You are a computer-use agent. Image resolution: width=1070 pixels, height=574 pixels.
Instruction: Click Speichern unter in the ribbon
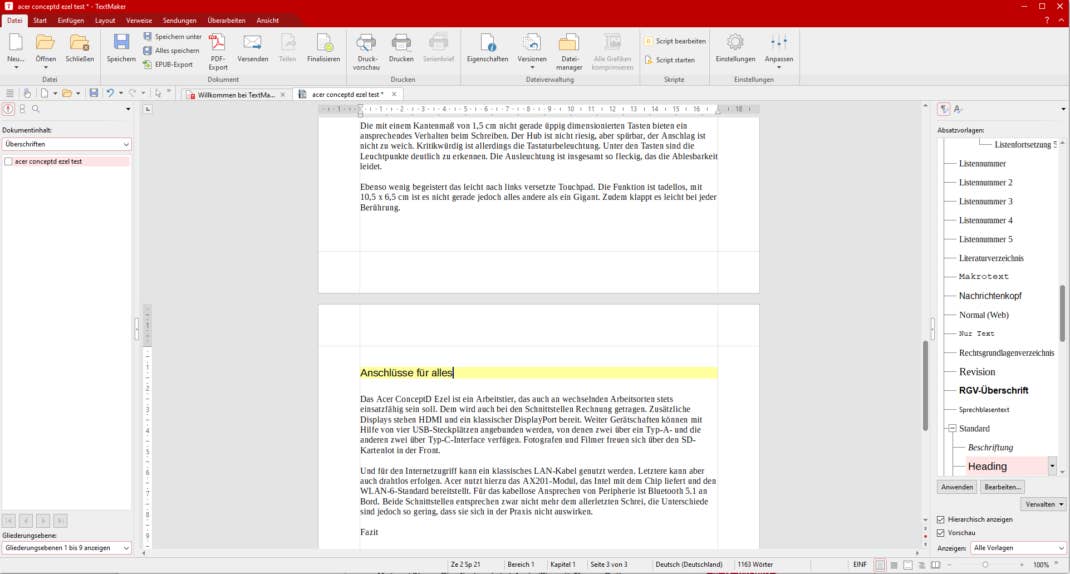pos(173,36)
